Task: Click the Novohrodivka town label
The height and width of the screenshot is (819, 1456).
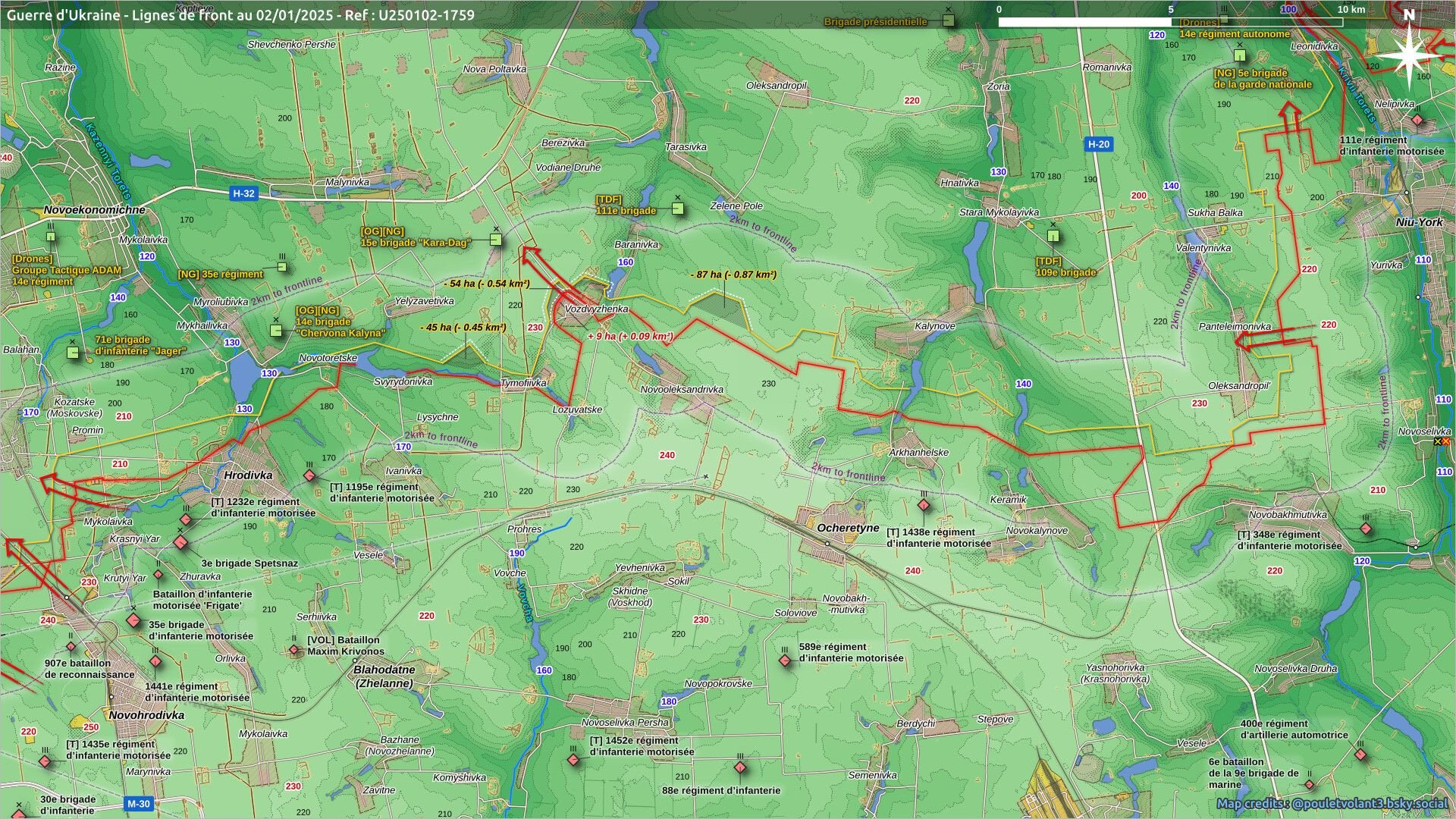Action: pos(146,715)
